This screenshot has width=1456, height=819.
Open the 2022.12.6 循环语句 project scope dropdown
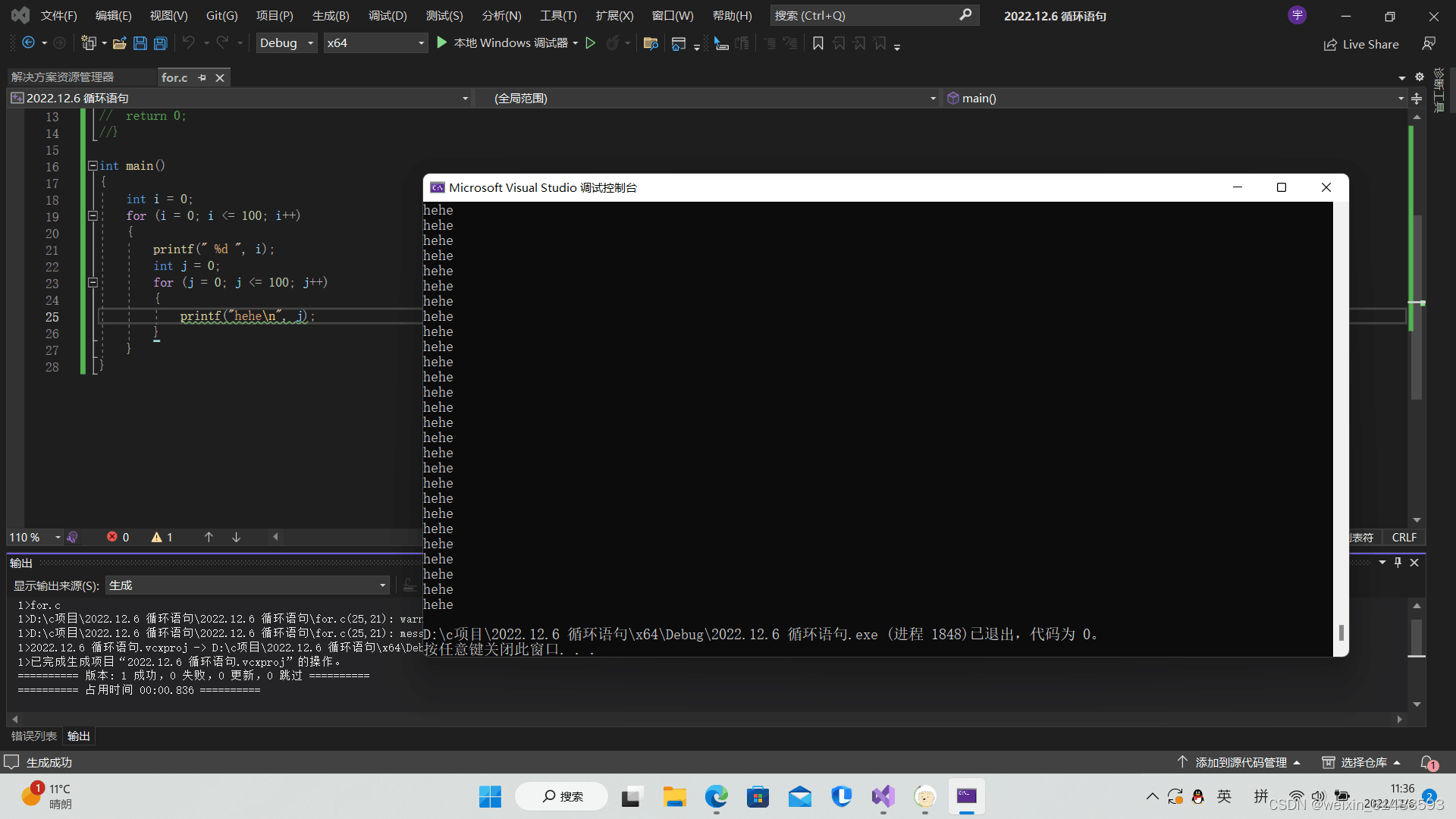click(240, 98)
